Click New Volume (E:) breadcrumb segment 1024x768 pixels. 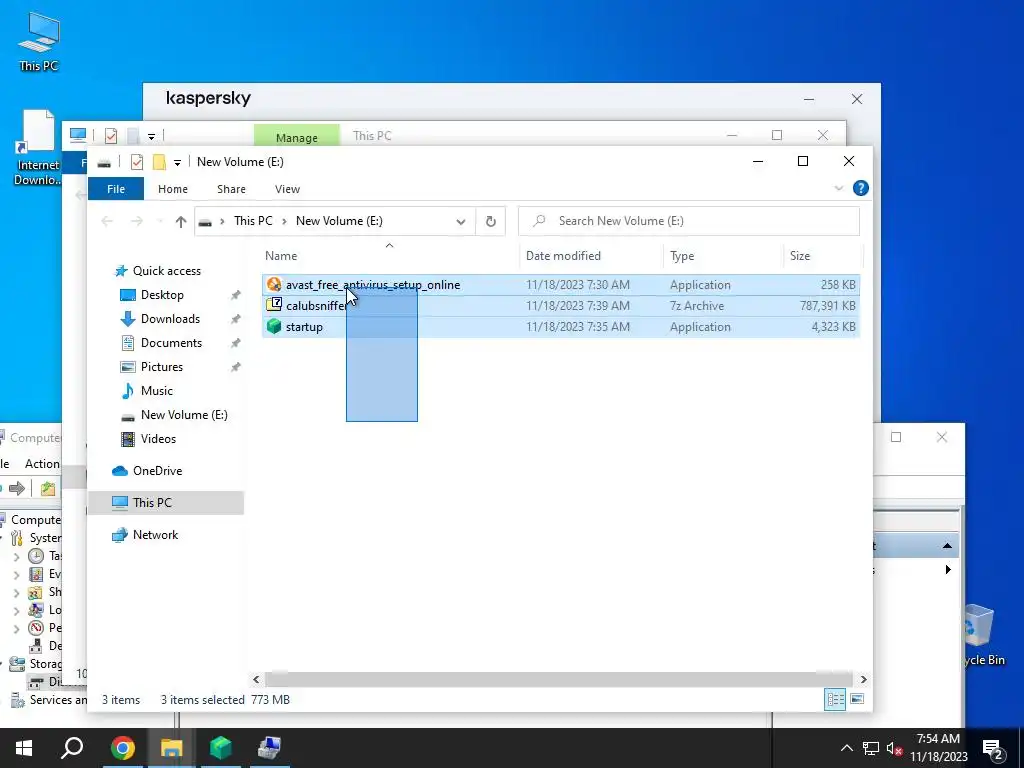[x=339, y=221]
